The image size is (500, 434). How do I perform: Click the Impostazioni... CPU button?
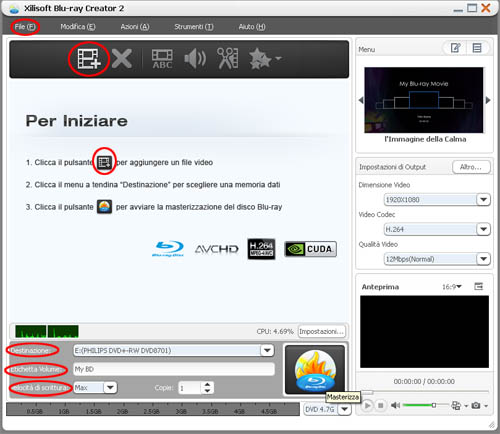321,331
